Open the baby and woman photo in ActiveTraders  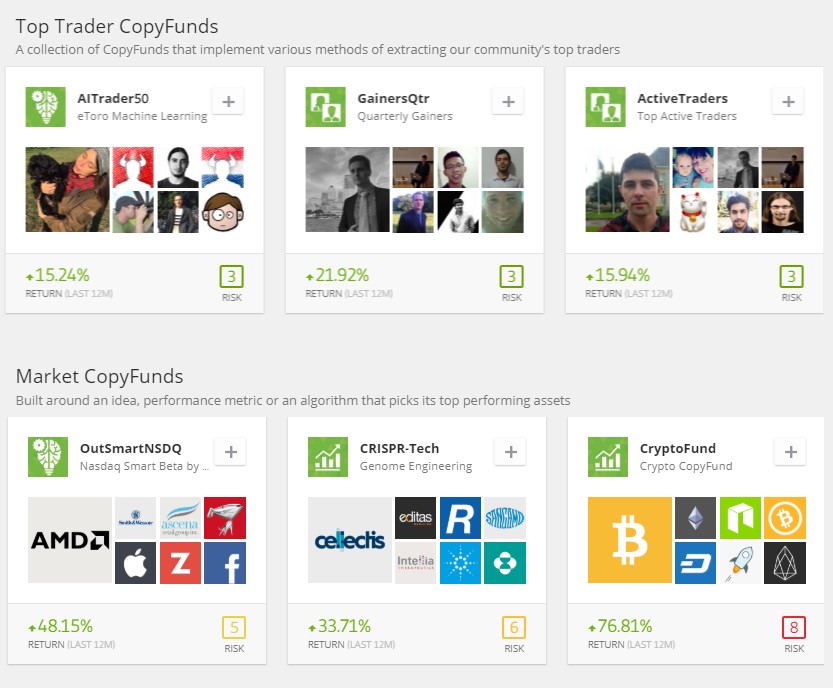693,167
